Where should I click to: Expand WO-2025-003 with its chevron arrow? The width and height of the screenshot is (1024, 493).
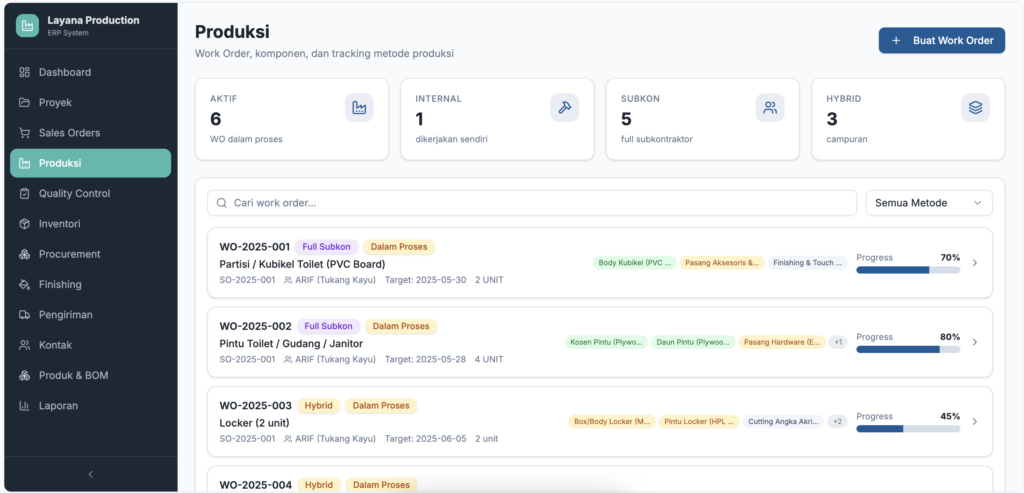(x=974, y=421)
